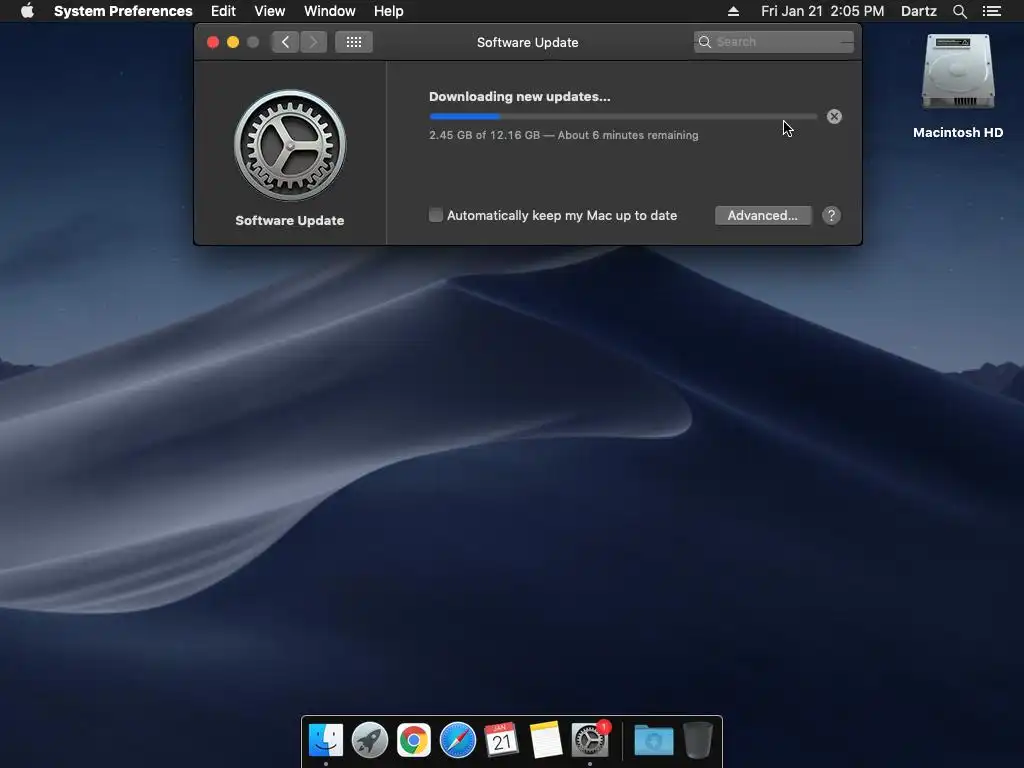This screenshot has height=768, width=1024.
Task: Click the 'Downloading new updates...' heading
Action: pyautogui.click(x=520, y=97)
